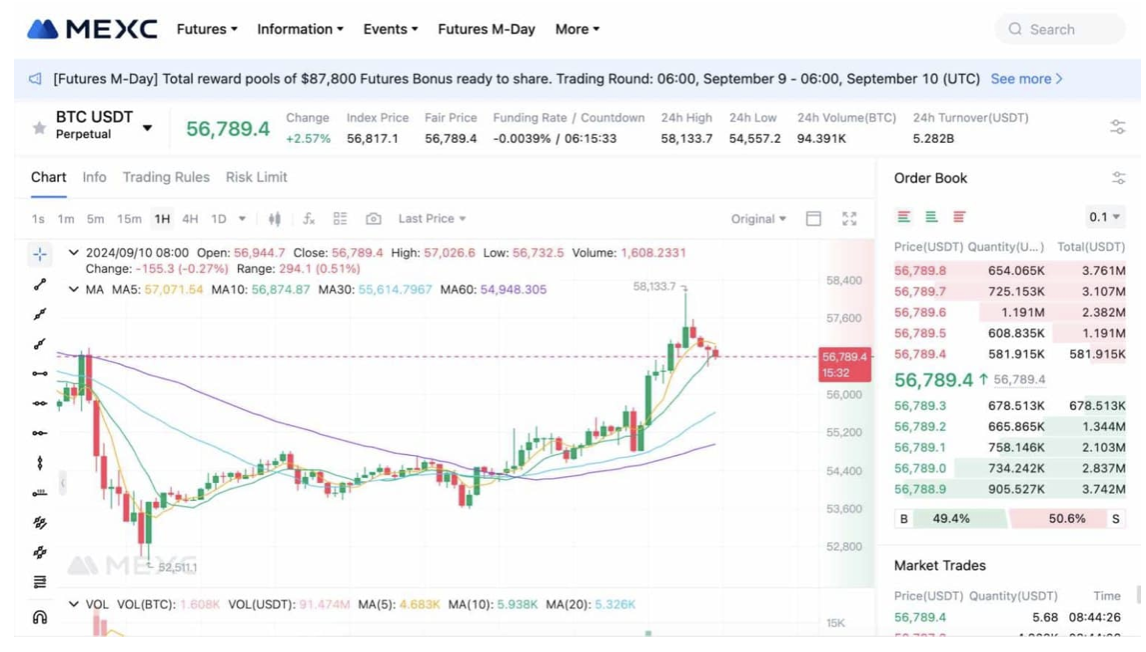Screen dimensions: 1146x652
Task: Switch chart interval to 1m
Action: (66, 219)
